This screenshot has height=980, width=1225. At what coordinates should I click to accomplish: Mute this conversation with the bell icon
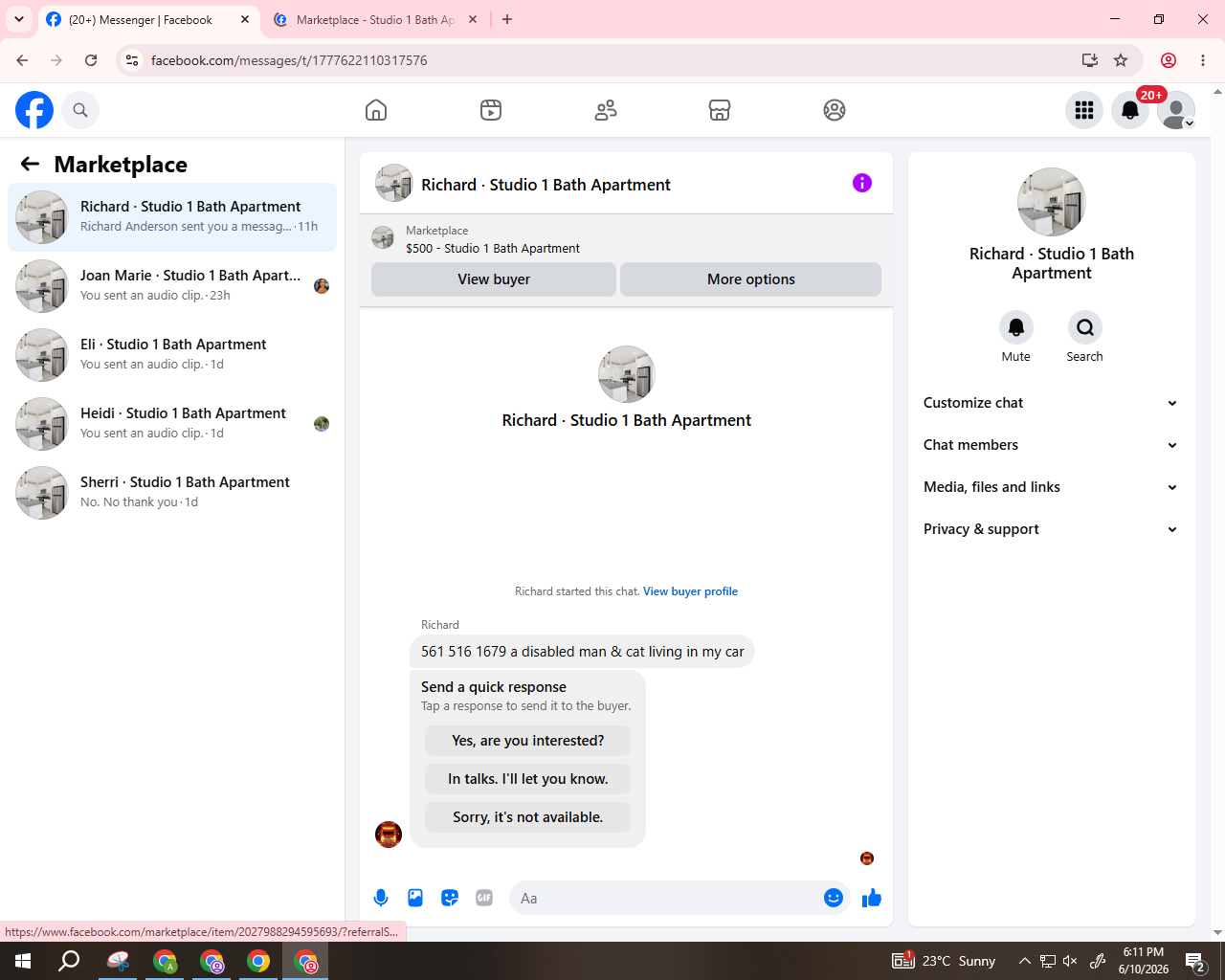coord(1016,327)
